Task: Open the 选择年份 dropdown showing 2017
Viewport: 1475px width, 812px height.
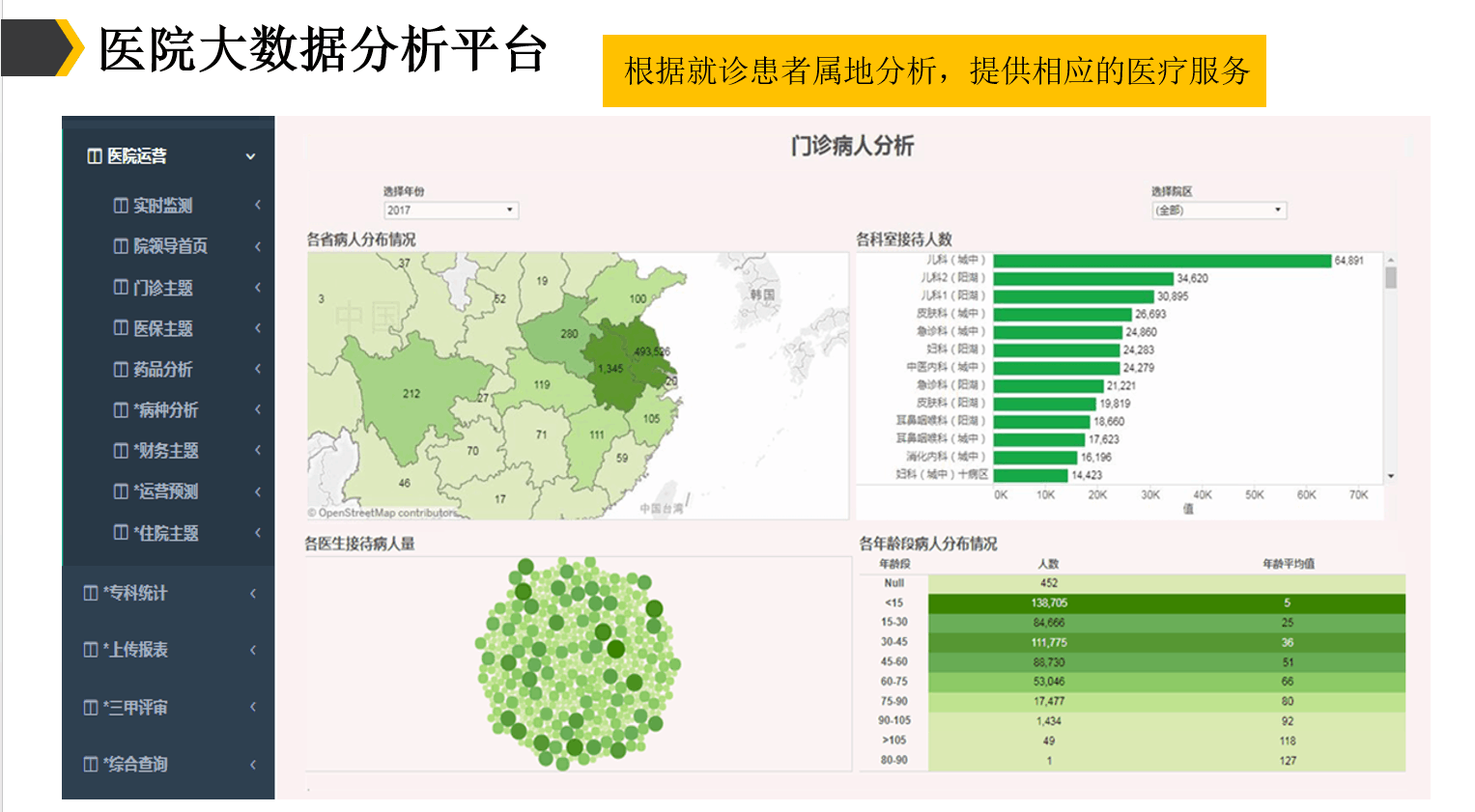Action: click(x=451, y=210)
